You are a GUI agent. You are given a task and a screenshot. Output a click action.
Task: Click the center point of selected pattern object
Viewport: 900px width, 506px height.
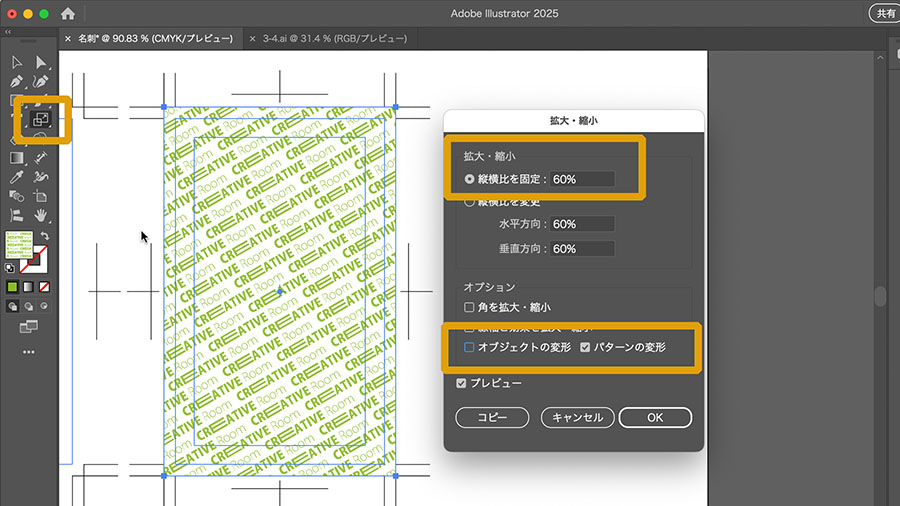tap(280, 291)
